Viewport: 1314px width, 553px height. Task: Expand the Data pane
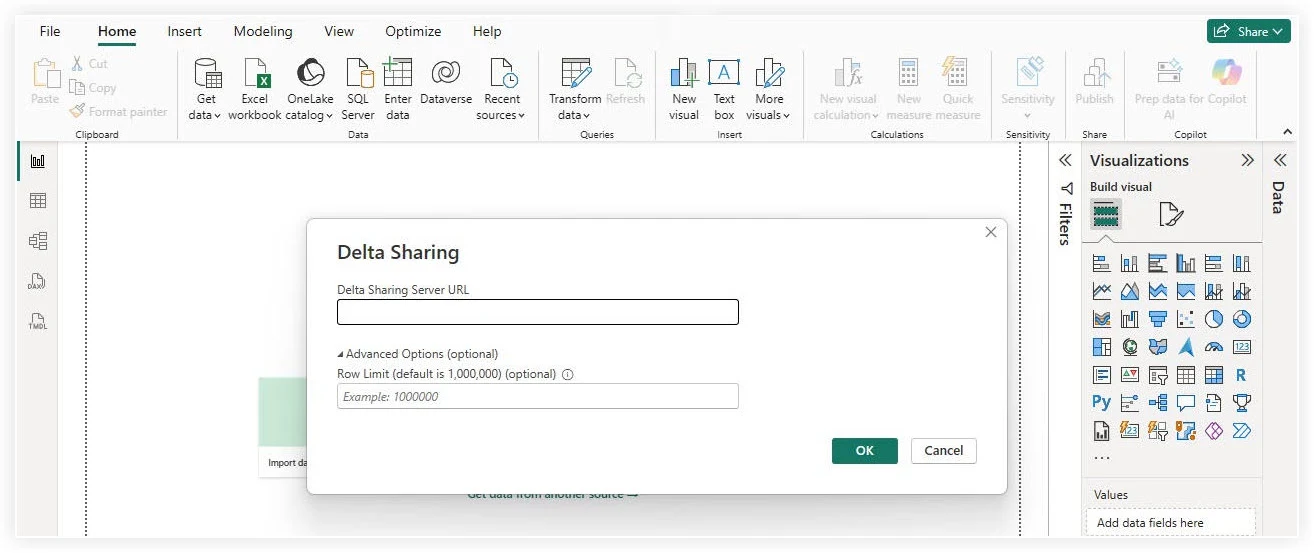point(1279,160)
